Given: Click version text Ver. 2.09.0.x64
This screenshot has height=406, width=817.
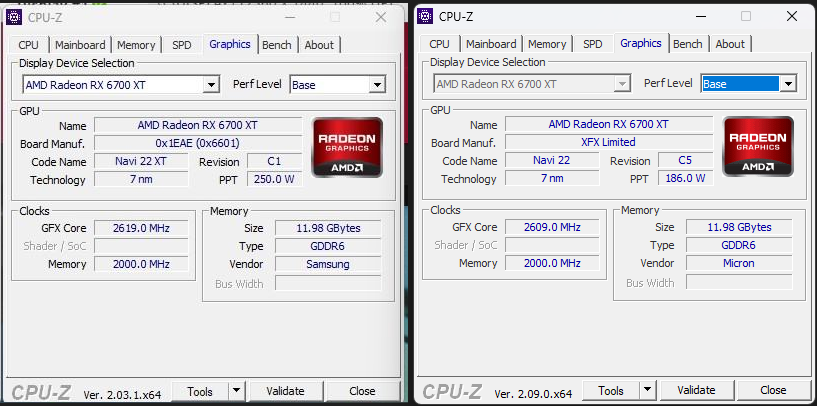Looking at the screenshot, I should click(x=533, y=393).
